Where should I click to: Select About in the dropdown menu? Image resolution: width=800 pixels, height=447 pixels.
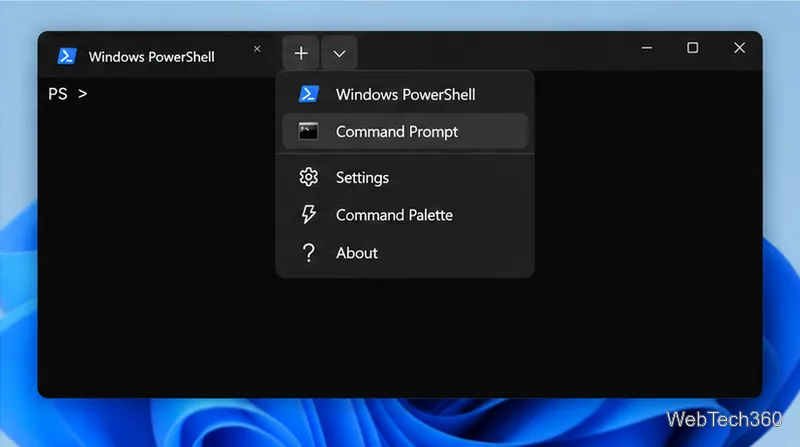click(405, 253)
